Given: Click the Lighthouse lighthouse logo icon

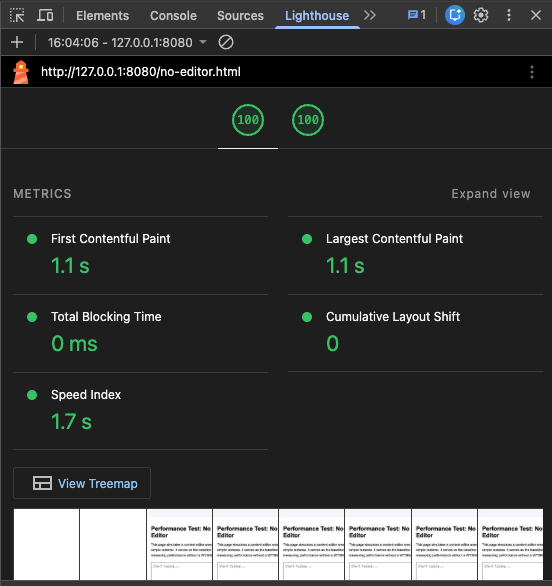Looking at the screenshot, I should (x=21, y=72).
